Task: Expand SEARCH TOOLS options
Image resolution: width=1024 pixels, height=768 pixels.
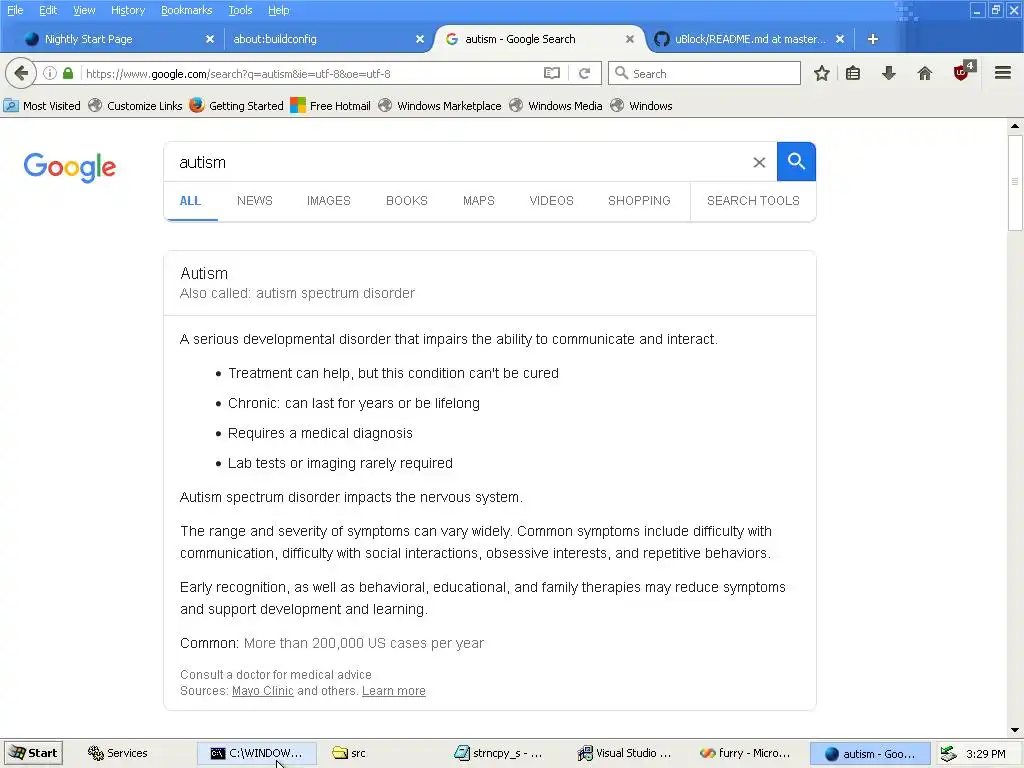Action: pyautogui.click(x=753, y=201)
